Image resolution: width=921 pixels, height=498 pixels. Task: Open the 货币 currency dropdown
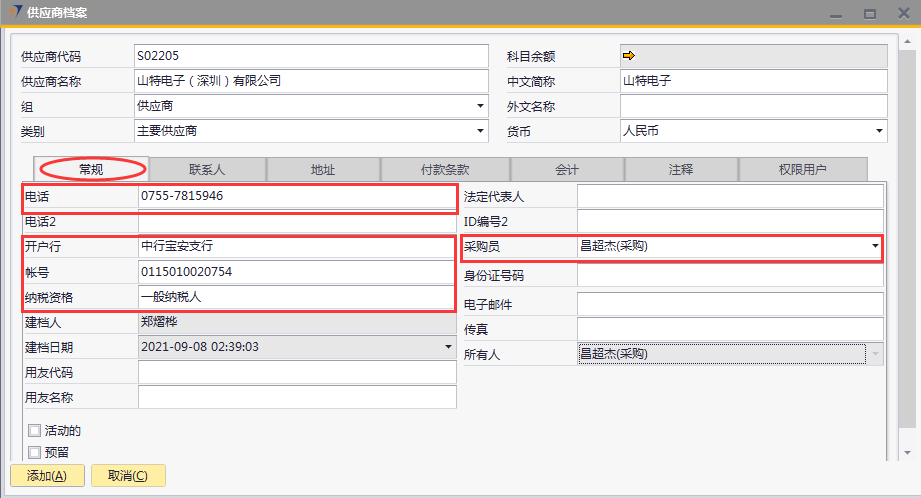pos(879,131)
